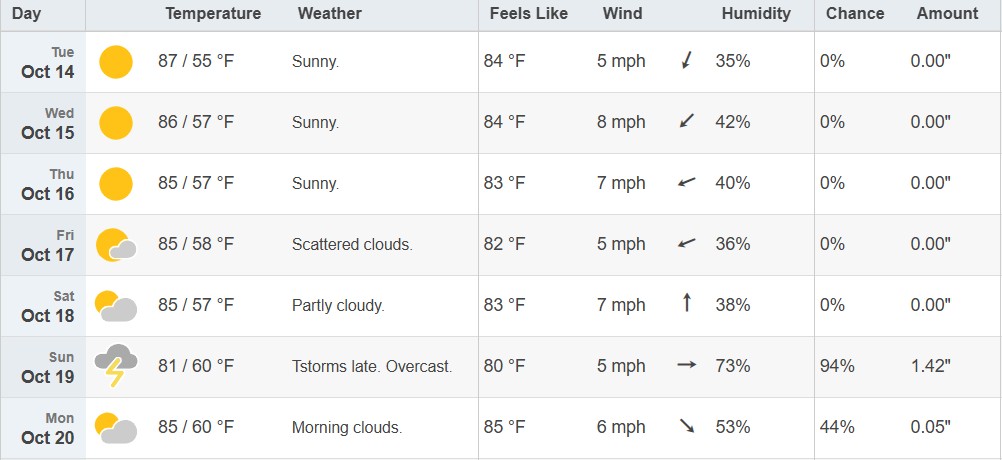This screenshot has height=460, width=1002.
Task: Click the wind direction arrow for Sat Oct 18
Action: (x=686, y=303)
